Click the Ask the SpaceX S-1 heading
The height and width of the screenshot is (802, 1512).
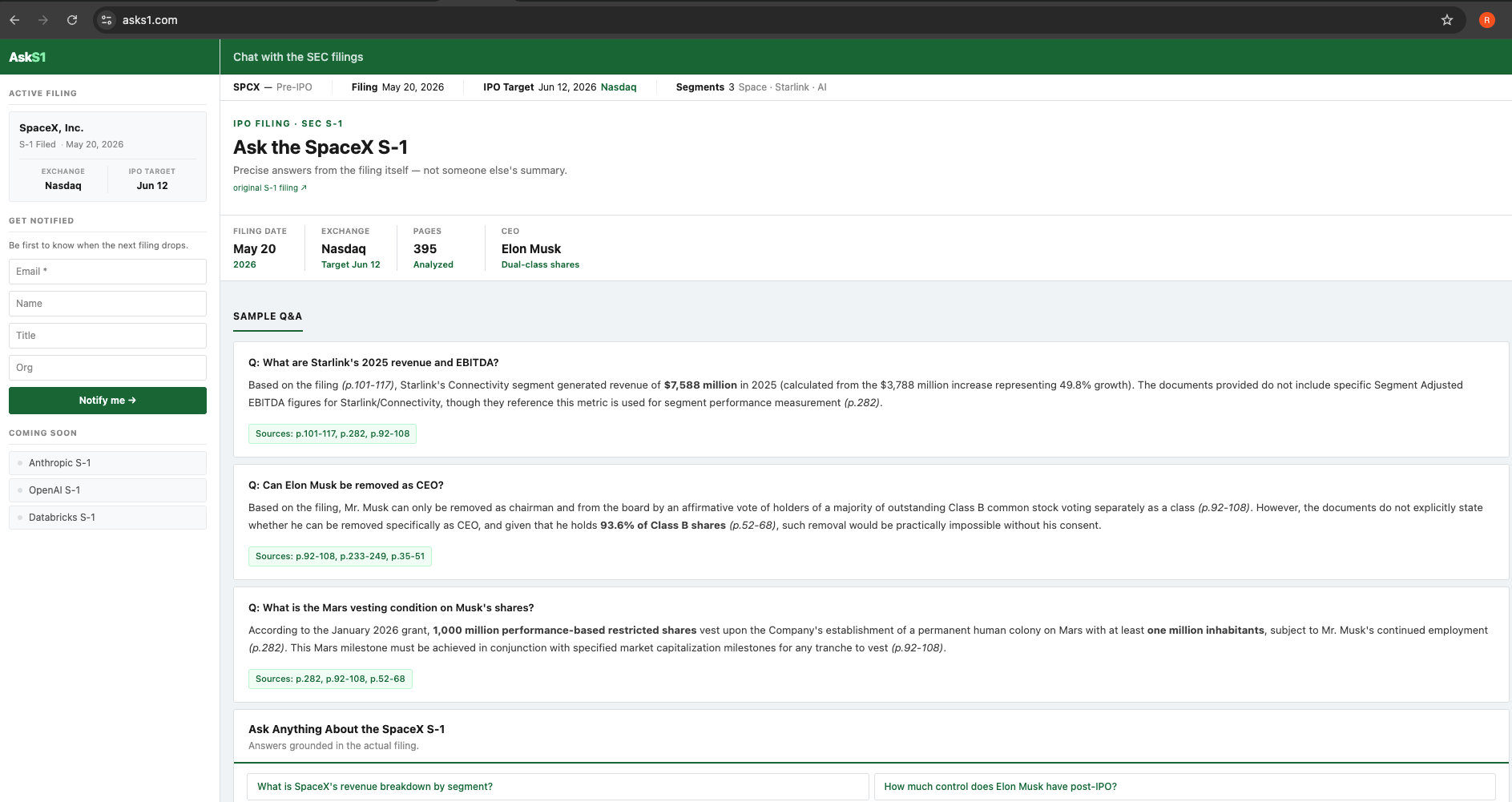click(321, 147)
